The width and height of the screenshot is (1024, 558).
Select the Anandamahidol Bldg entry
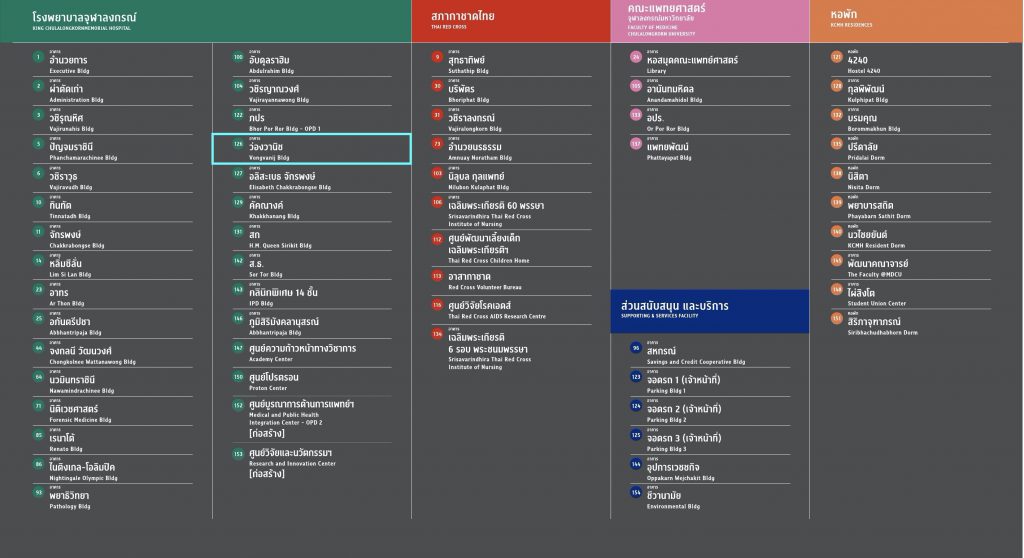coord(710,91)
